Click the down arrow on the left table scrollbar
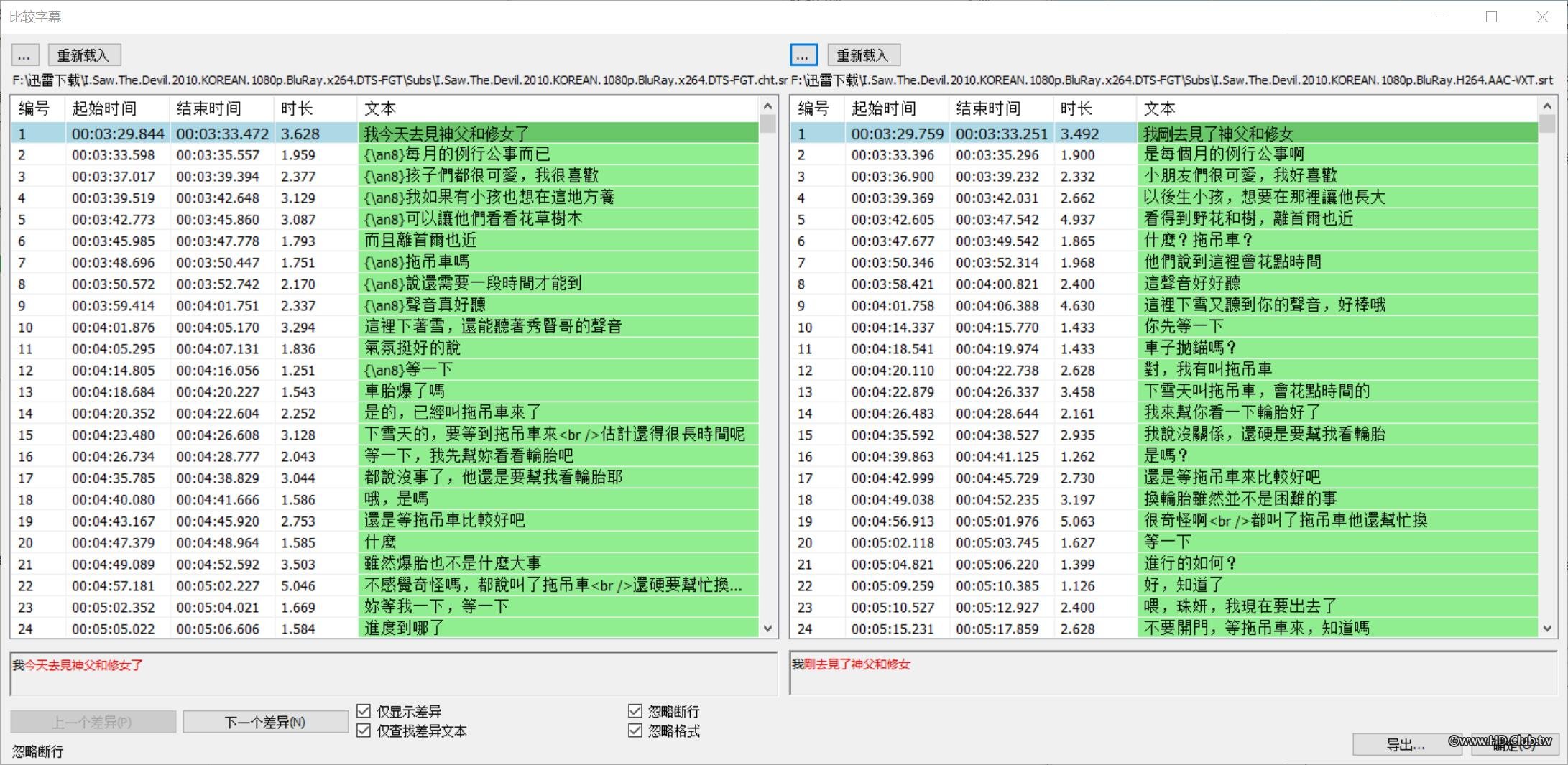This screenshot has width=1568, height=765. (x=768, y=627)
